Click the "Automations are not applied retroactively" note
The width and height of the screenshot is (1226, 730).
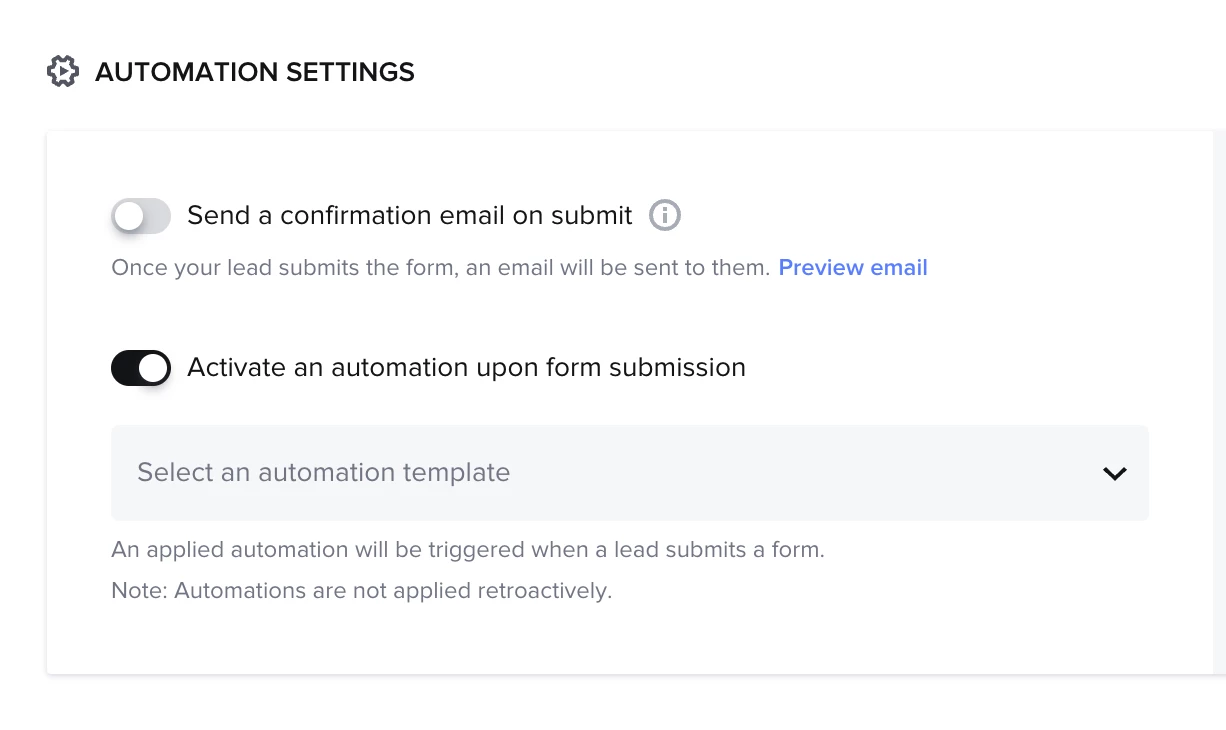coord(392,591)
